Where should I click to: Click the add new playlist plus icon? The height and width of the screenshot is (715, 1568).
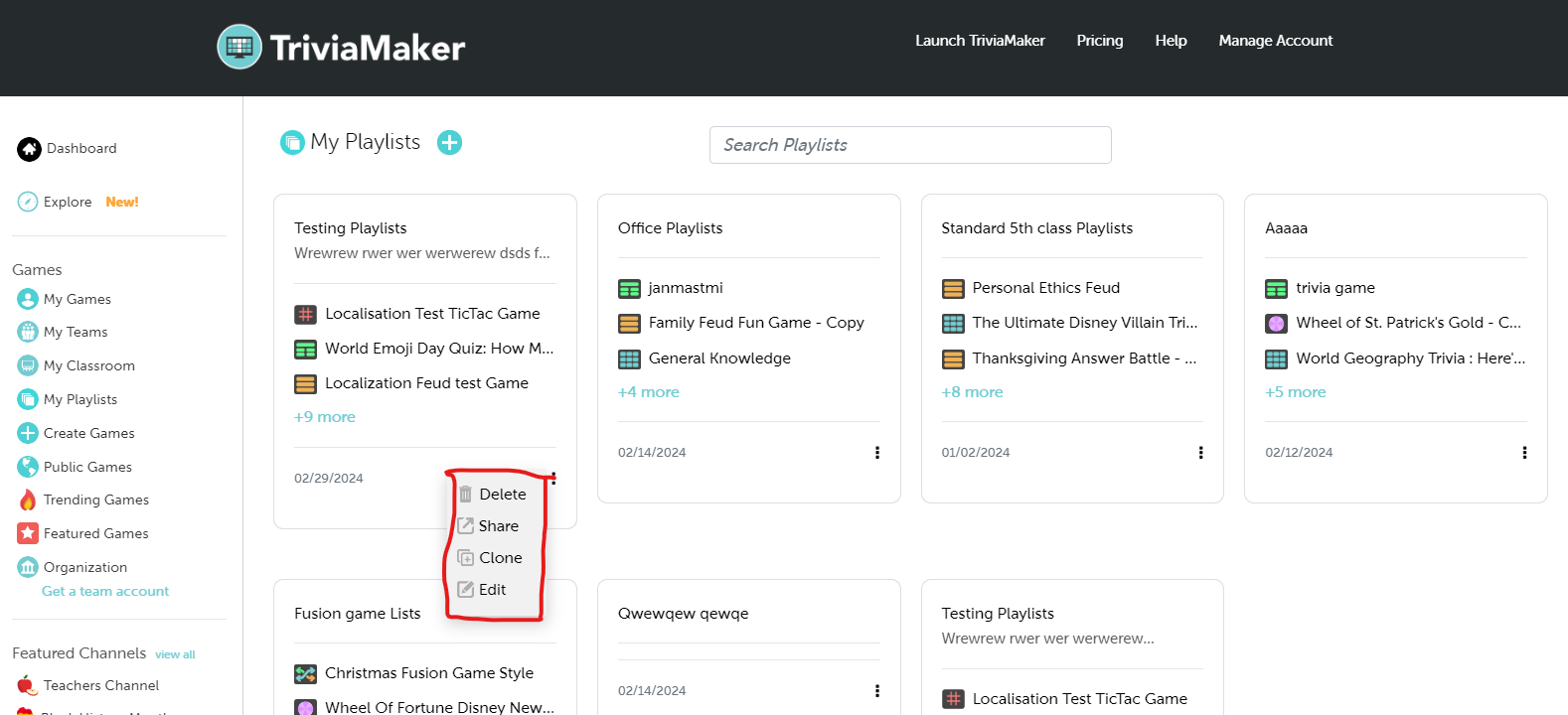tap(450, 143)
